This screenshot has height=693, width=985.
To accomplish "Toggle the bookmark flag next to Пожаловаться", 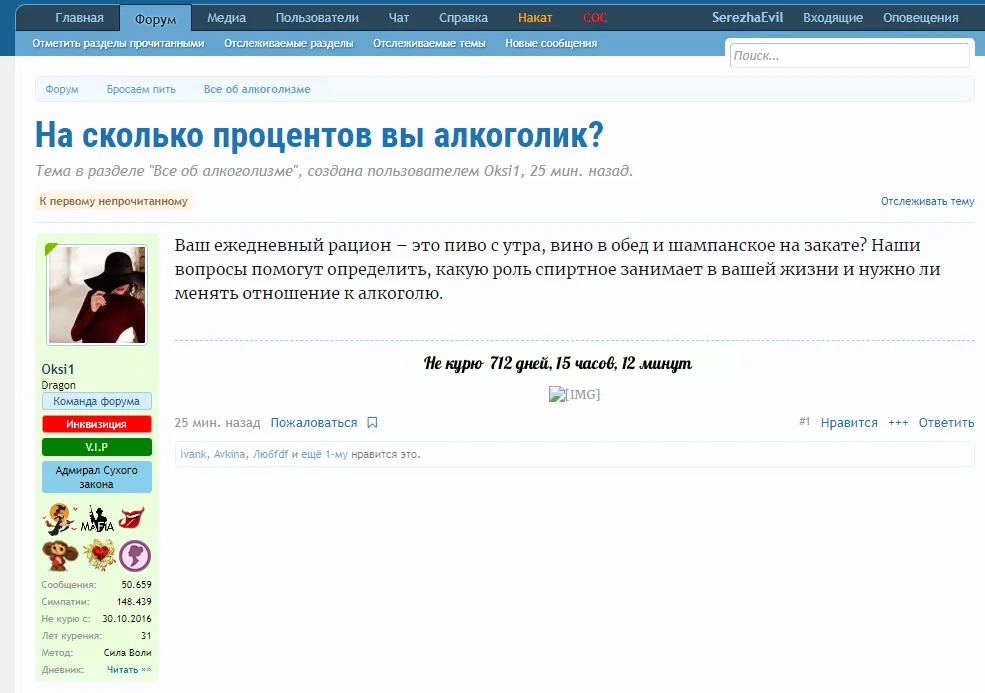I will (x=371, y=422).
